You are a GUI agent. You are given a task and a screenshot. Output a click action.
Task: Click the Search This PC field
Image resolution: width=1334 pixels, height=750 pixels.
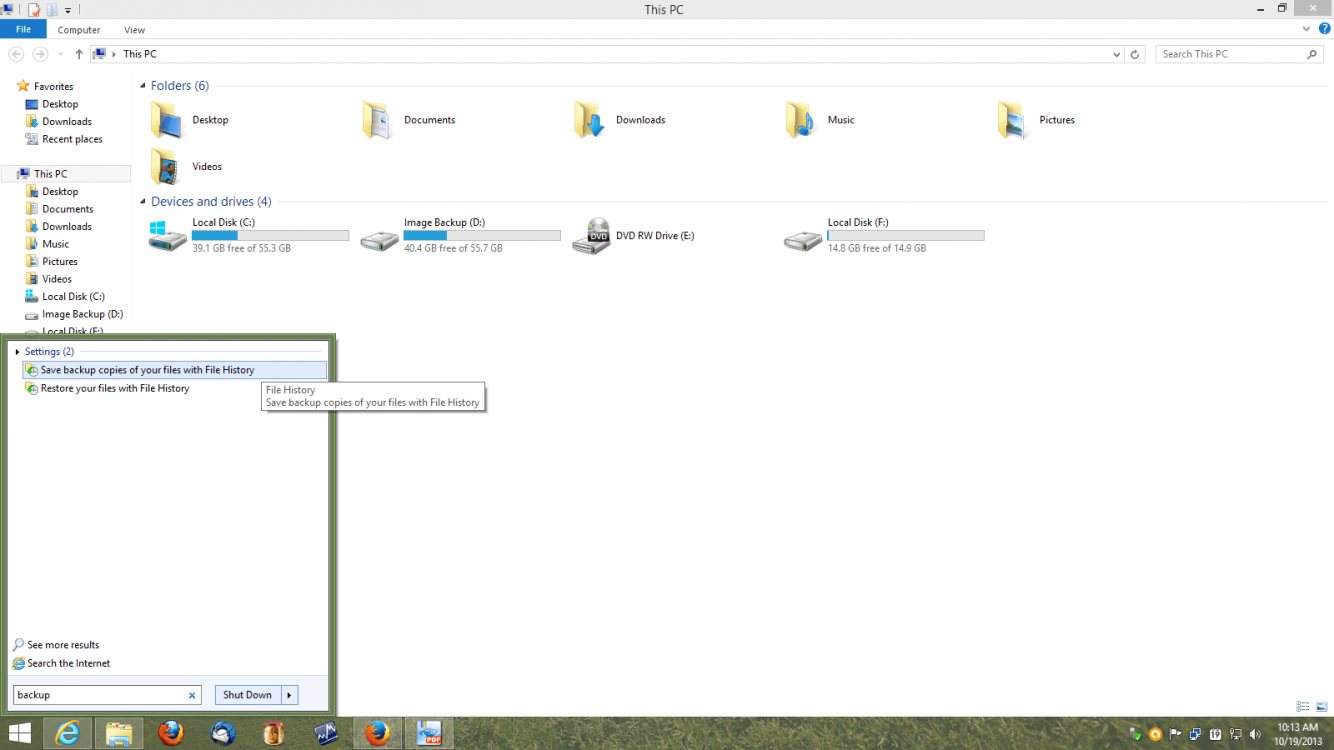1232,54
